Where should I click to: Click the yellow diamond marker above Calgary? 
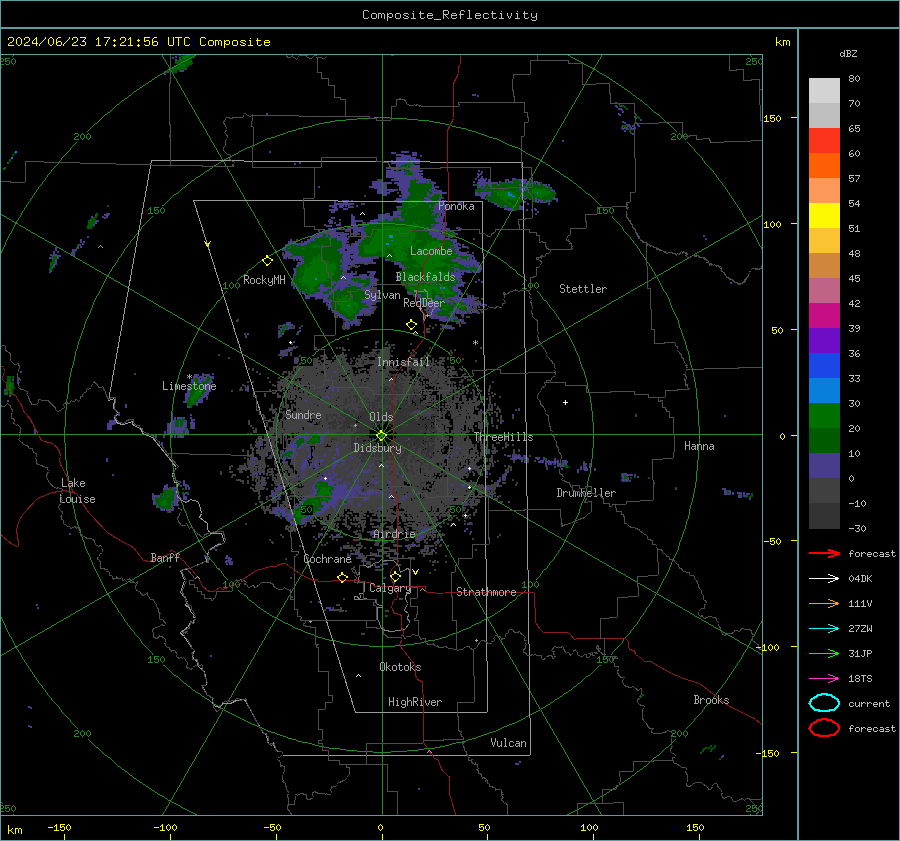[x=395, y=576]
